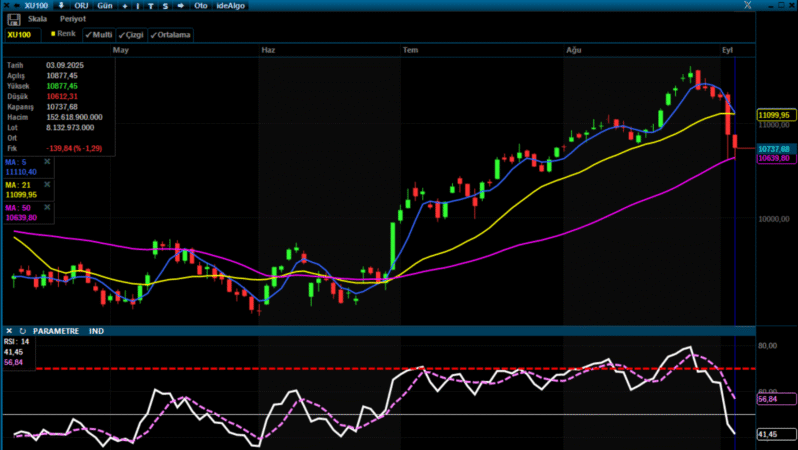Viewport: 798px width, 450px height.
Task: Toggle the Çizgi checkbox
Action: click(x=132, y=34)
